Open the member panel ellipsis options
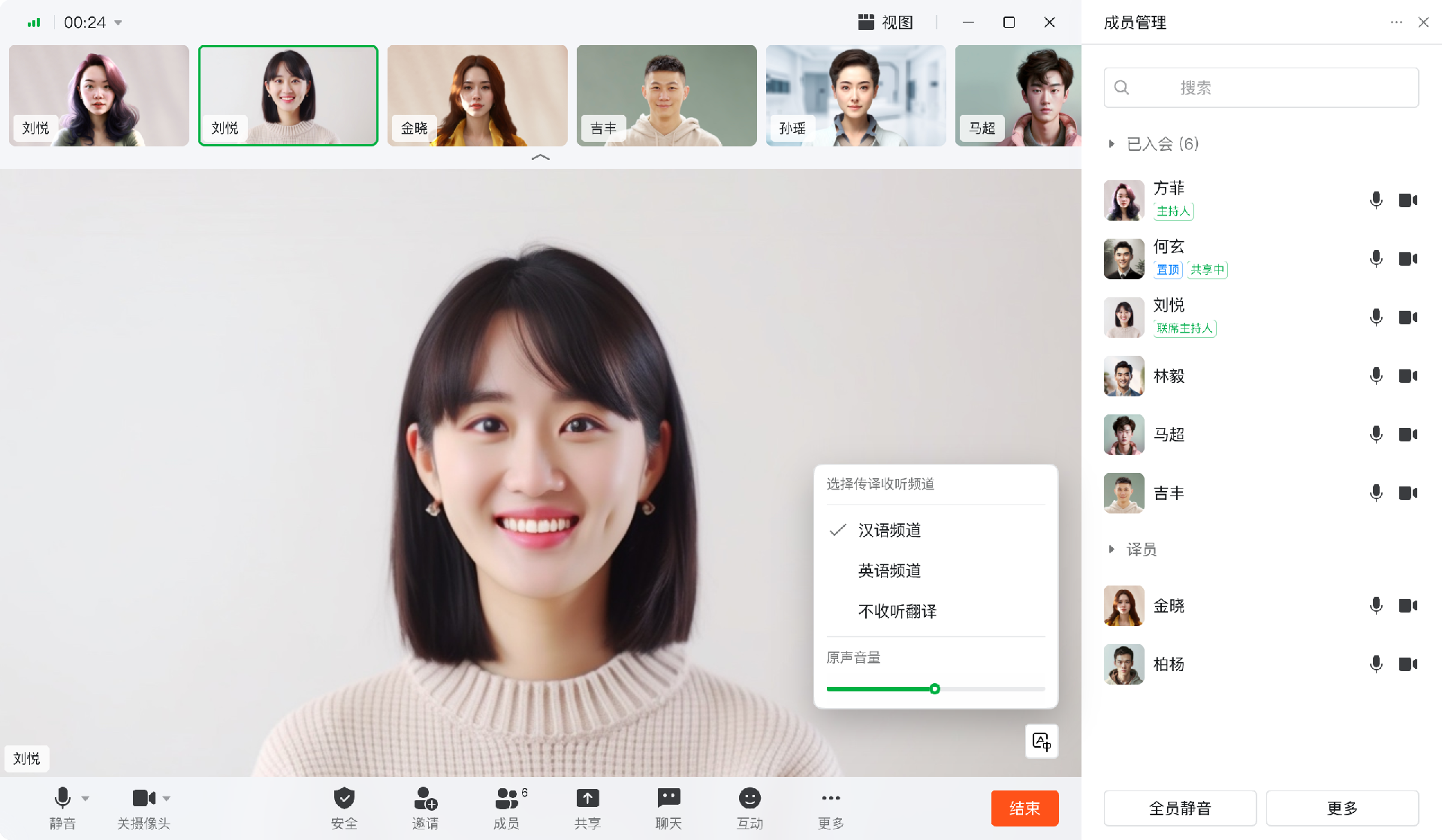The width and height of the screenshot is (1442, 840). click(1396, 23)
